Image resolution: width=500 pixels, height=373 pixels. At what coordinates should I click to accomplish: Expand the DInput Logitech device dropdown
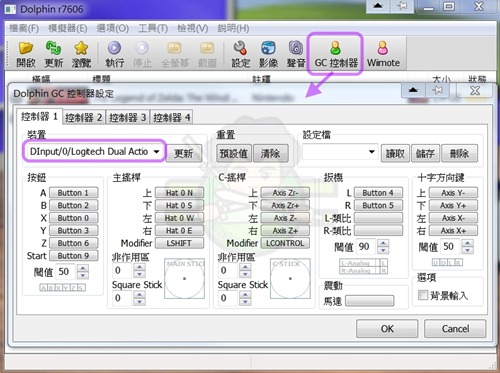click(95, 152)
